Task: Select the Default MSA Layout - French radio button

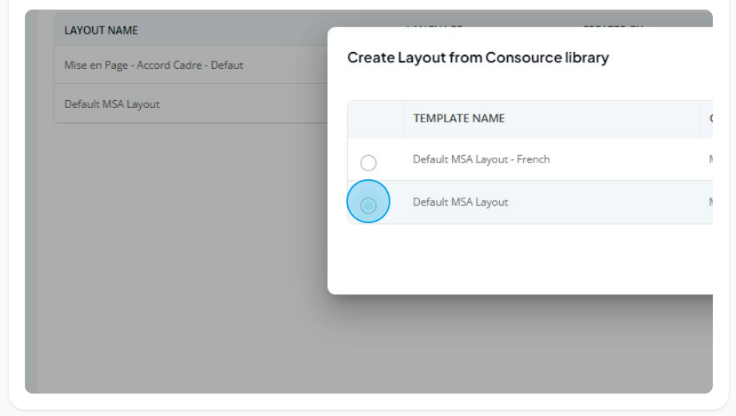Action: pyautogui.click(x=368, y=163)
